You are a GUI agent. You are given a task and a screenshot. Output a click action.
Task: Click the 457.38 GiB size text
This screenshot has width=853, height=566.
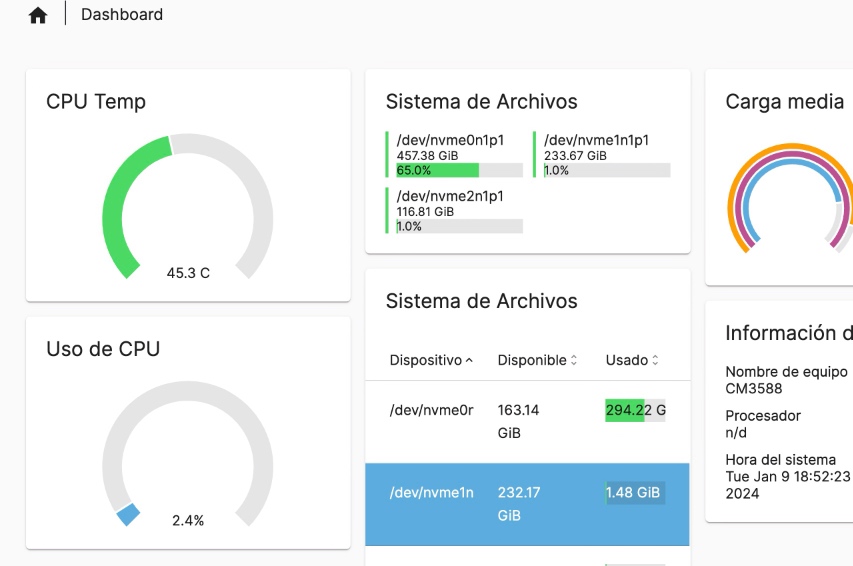(x=427, y=156)
